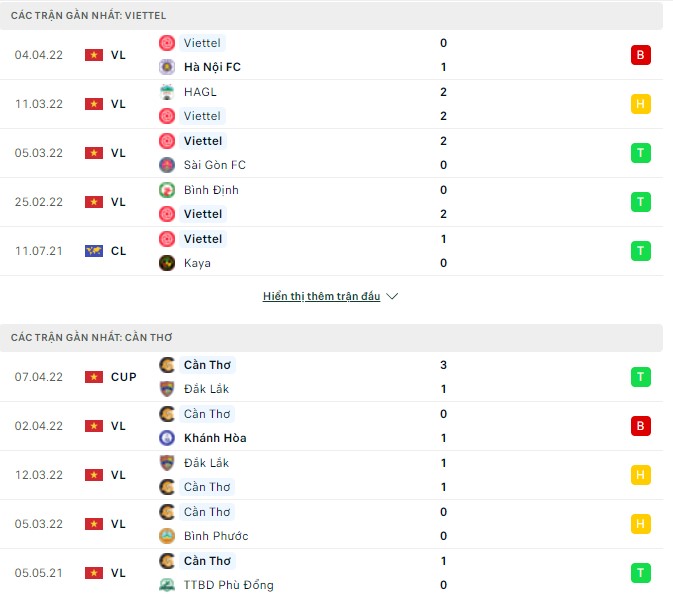Click Bình Định team logo

pos(167,190)
